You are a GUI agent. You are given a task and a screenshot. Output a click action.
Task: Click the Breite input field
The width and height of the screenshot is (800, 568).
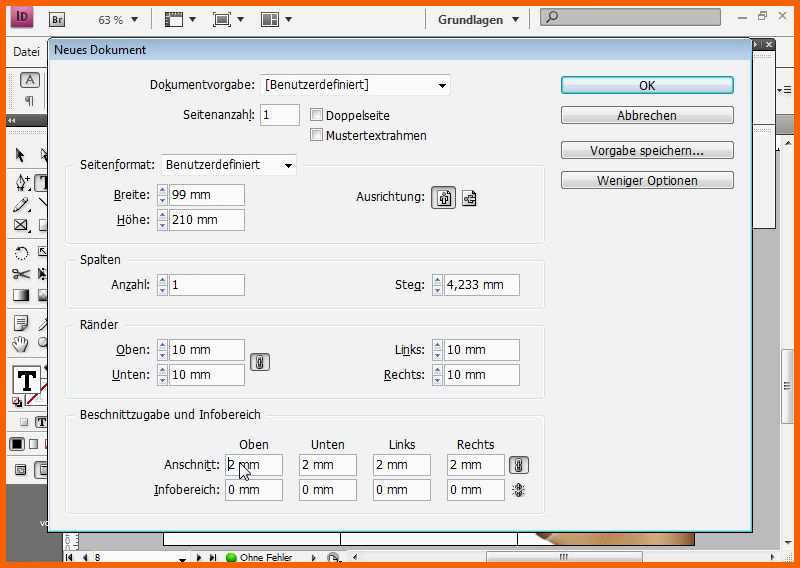coord(206,195)
